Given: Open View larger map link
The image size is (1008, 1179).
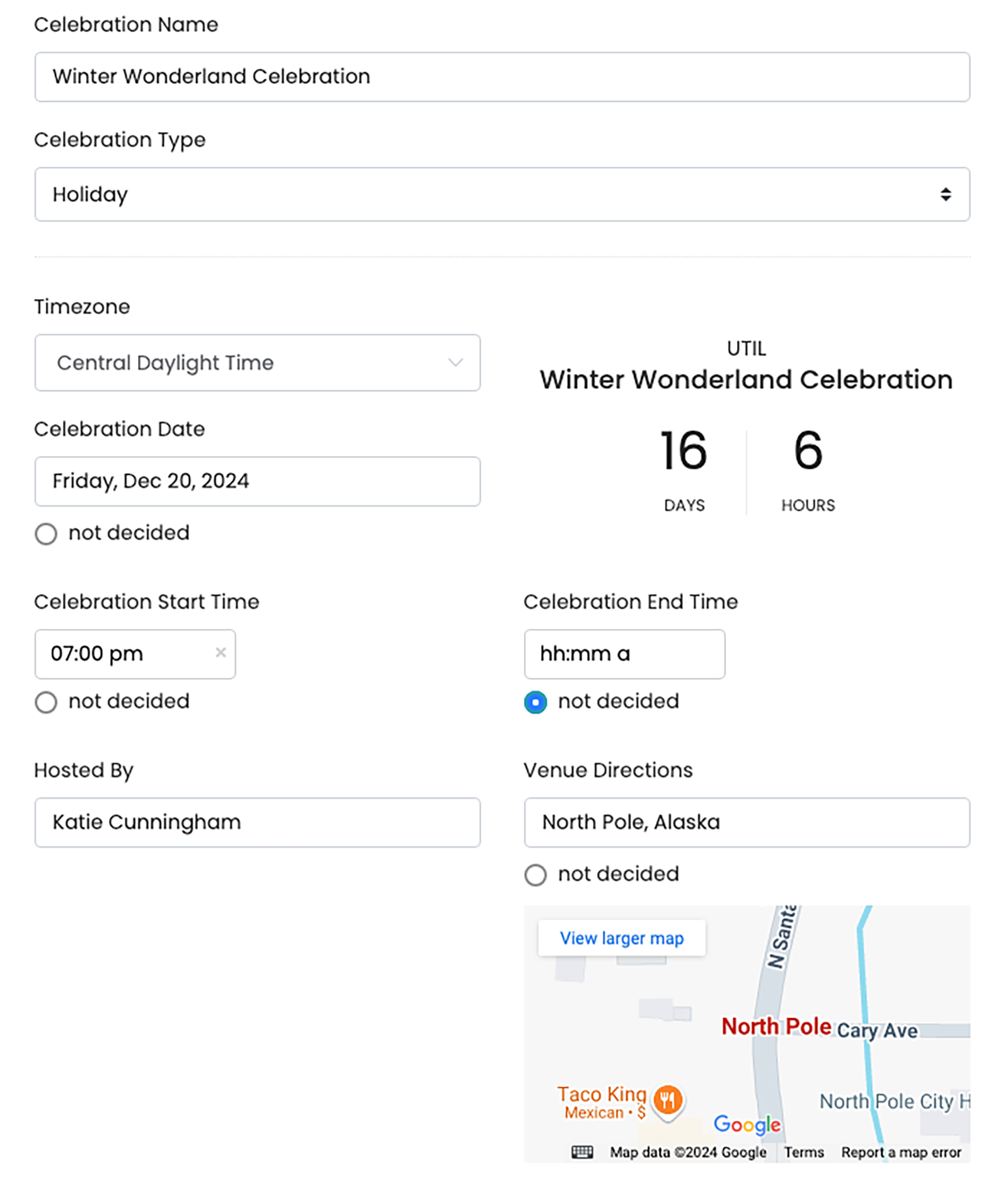Looking at the screenshot, I should [x=622, y=938].
